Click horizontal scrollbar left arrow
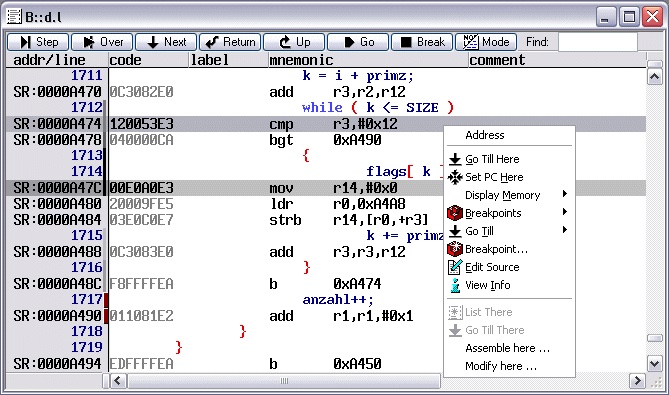669x395 pixels. point(118,380)
